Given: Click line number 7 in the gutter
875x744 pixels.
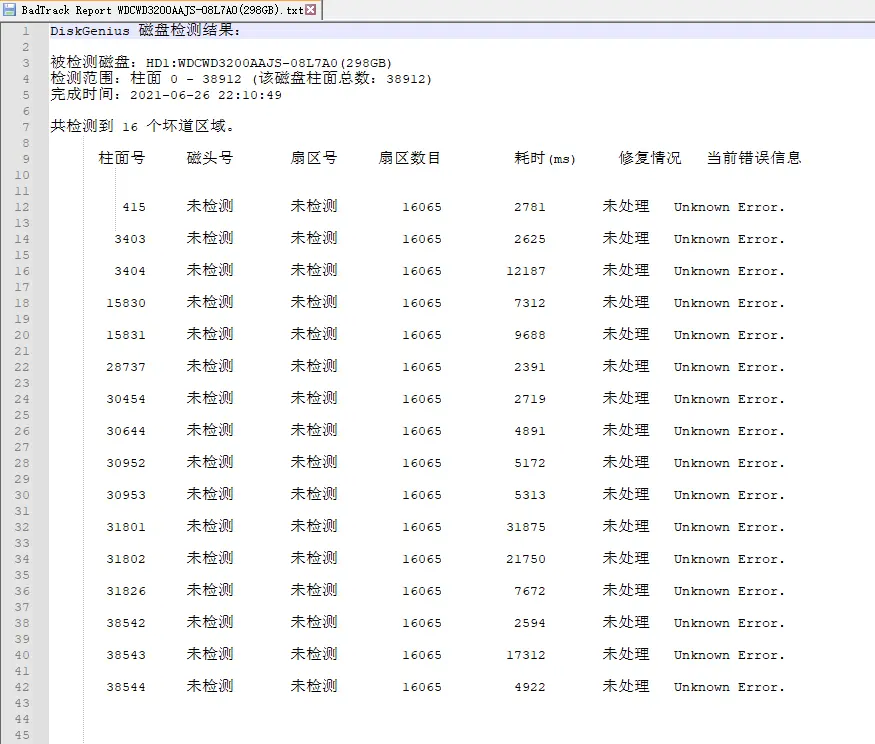Looking at the screenshot, I should click(25, 126).
